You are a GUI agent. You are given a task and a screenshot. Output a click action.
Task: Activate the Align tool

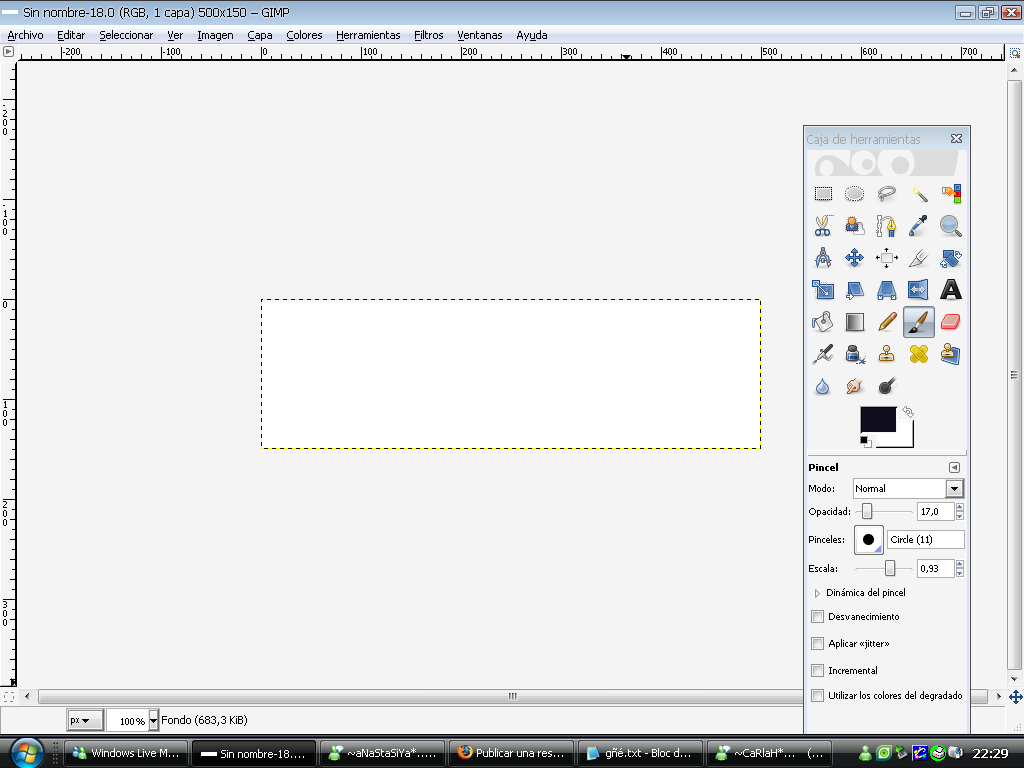886,258
